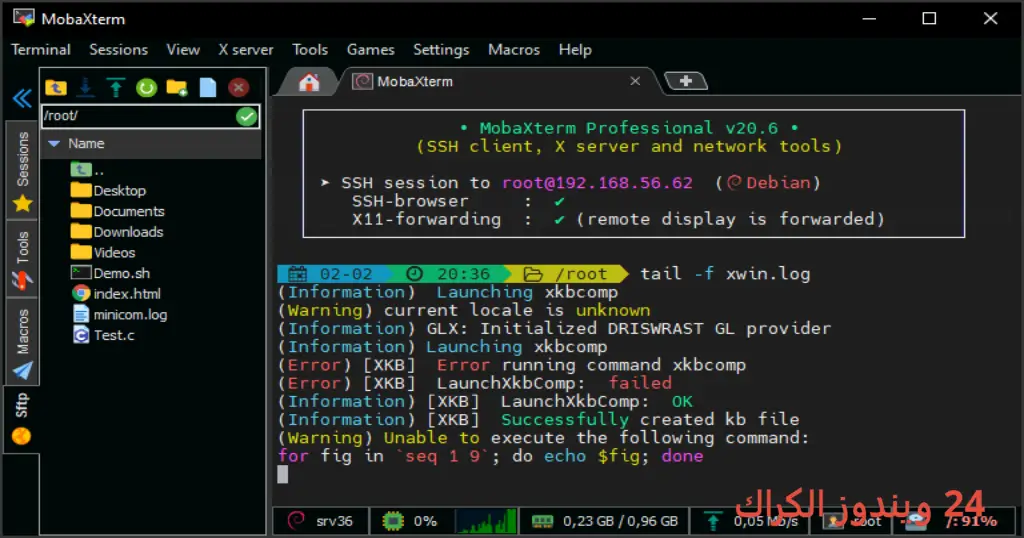Download selected file from SFTP toolbar

pyautogui.click(x=86, y=87)
